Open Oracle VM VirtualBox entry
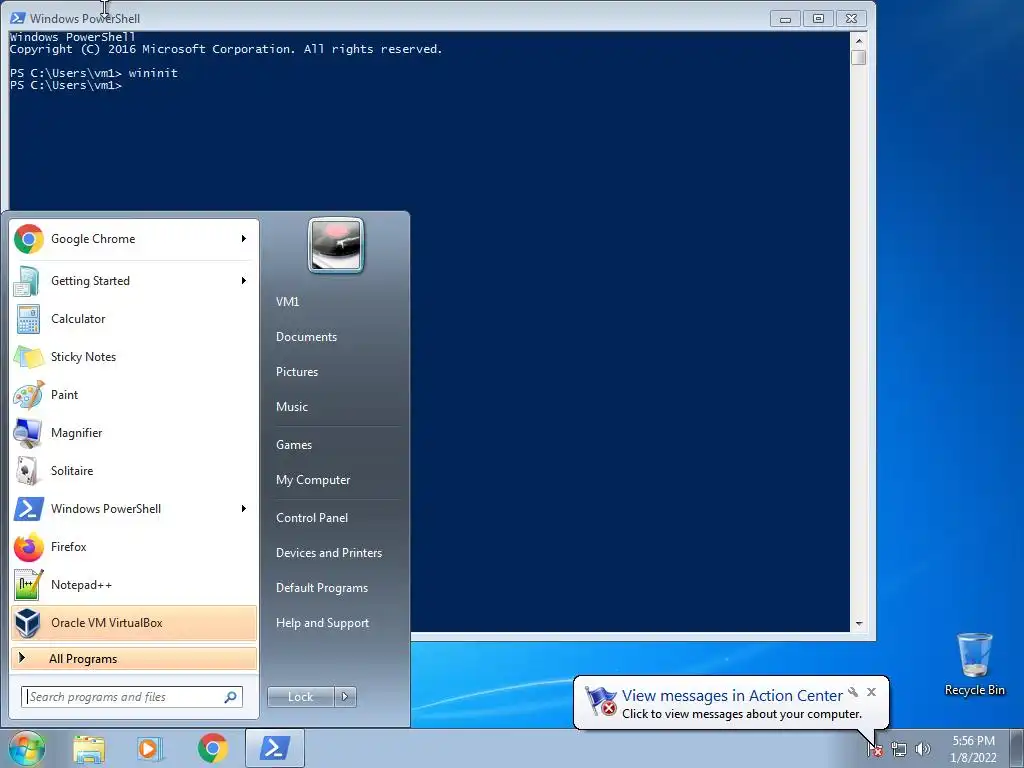 click(x=134, y=622)
